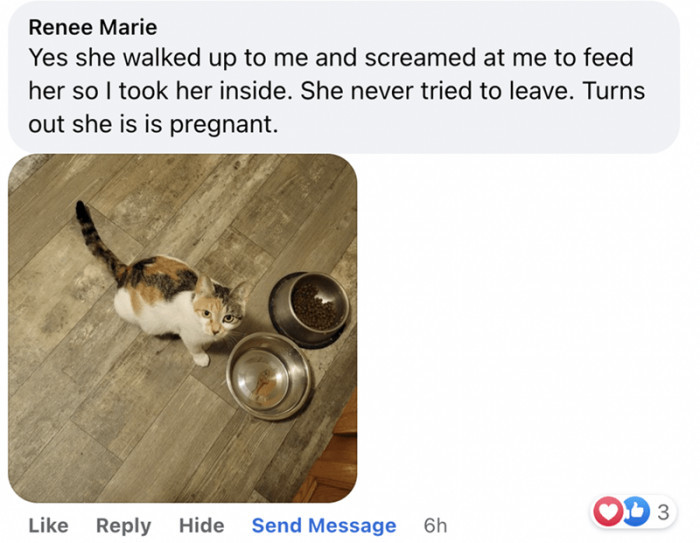Hide this comment
700x543 pixels.
[201, 526]
